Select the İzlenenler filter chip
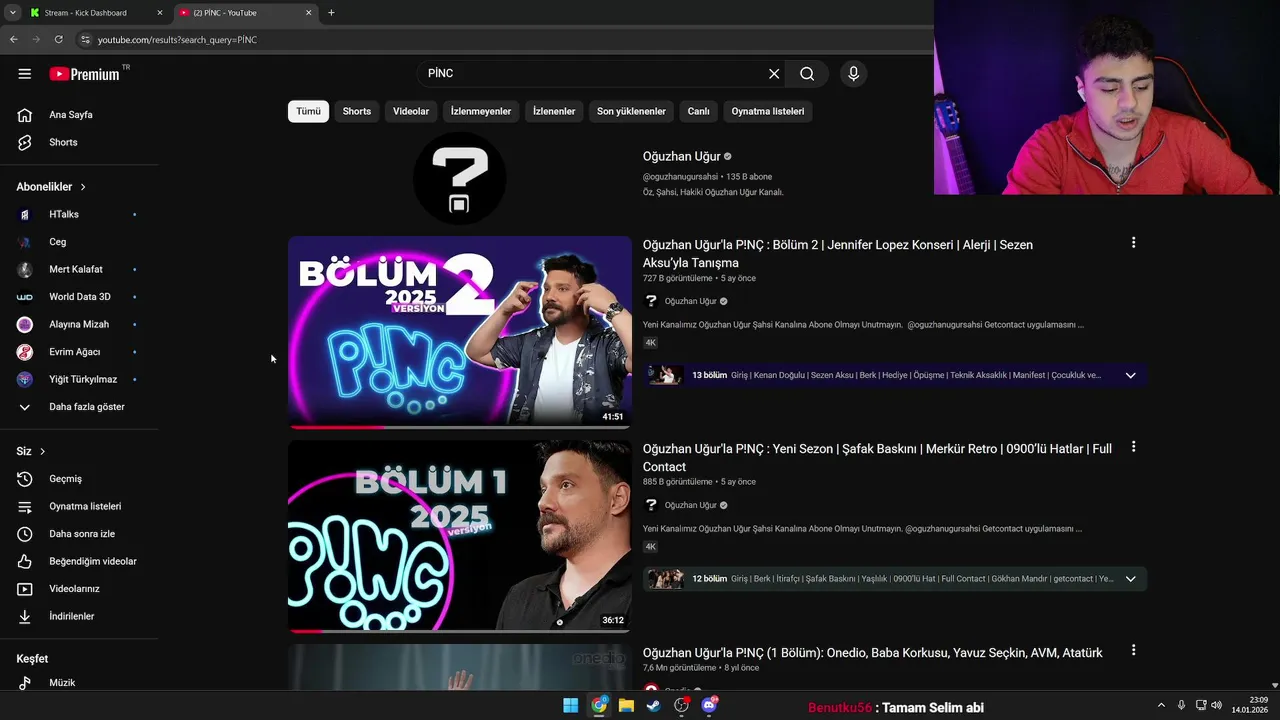 pos(554,111)
